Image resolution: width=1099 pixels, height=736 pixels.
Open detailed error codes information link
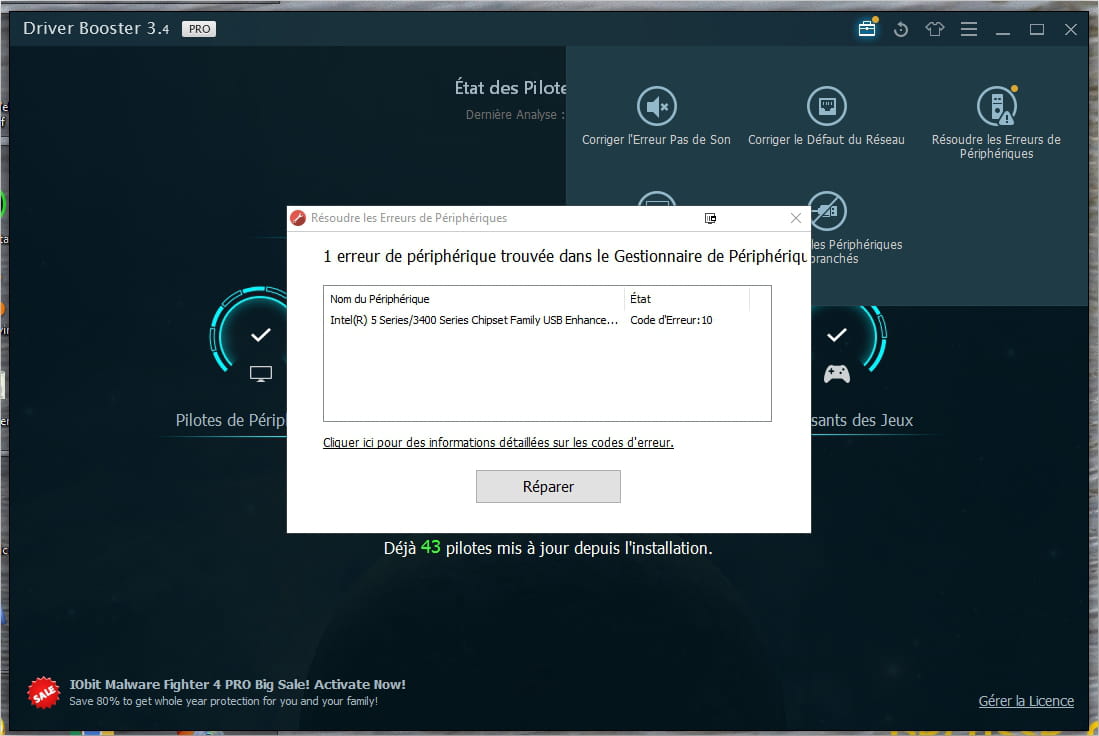pos(498,442)
